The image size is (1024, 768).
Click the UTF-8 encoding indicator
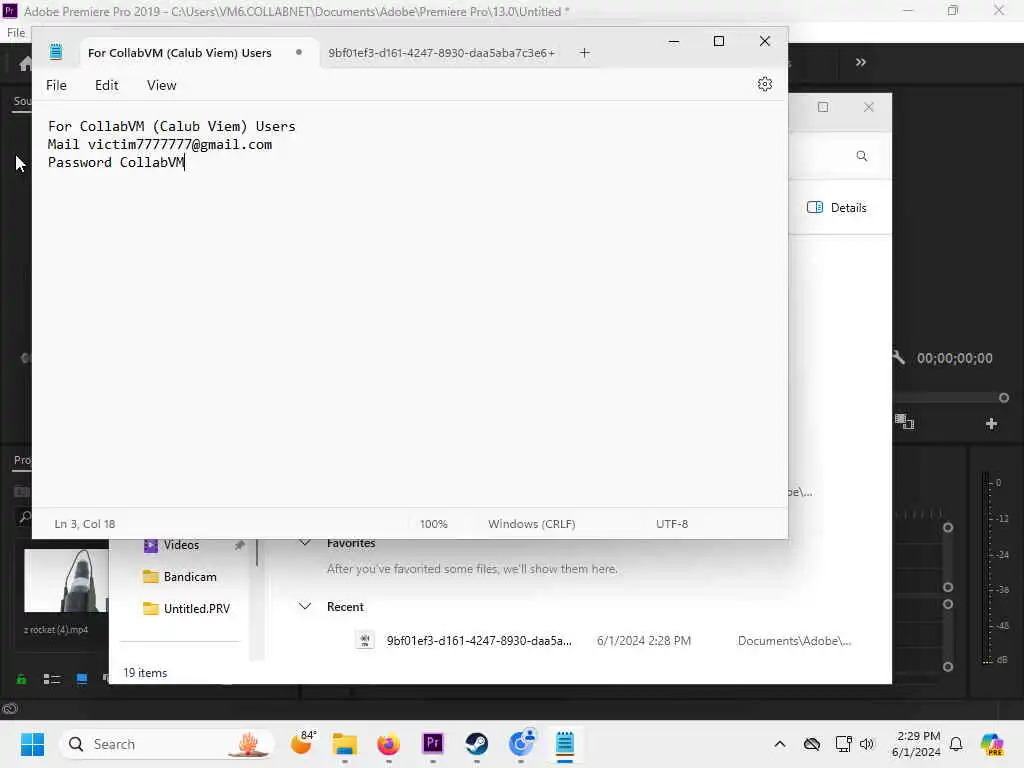(672, 524)
